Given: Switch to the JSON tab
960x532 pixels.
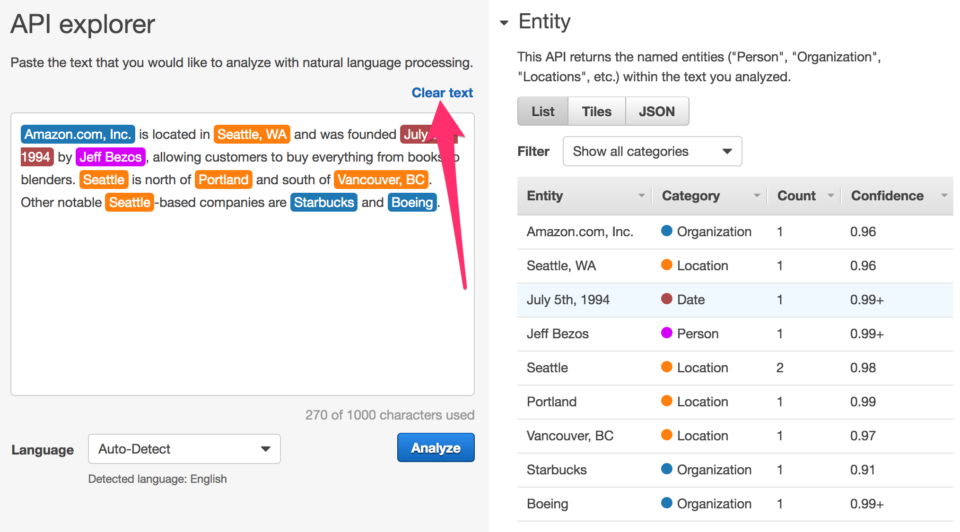Looking at the screenshot, I should pos(657,111).
